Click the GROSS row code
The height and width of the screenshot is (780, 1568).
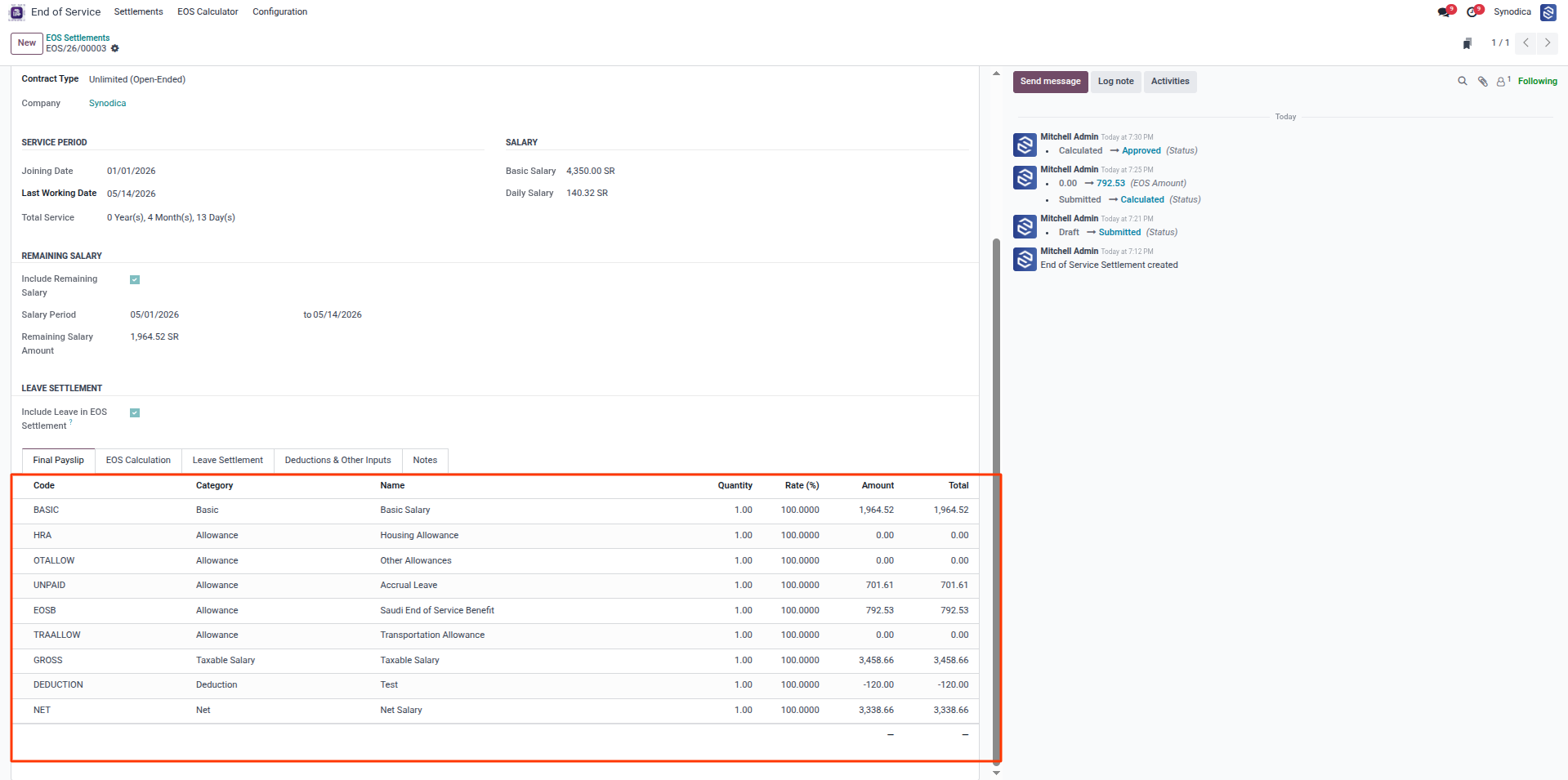click(x=48, y=661)
